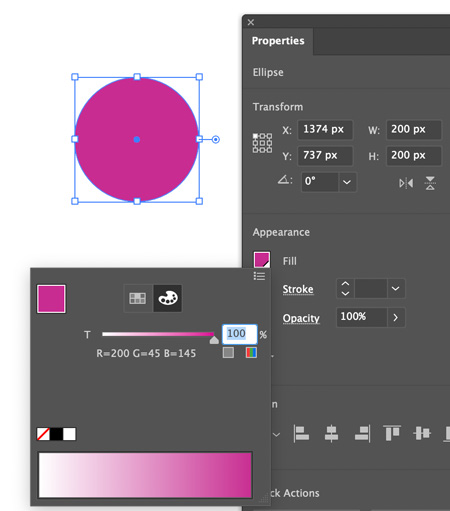Open the Opacity panel link
450x511 pixels.
(301, 318)
